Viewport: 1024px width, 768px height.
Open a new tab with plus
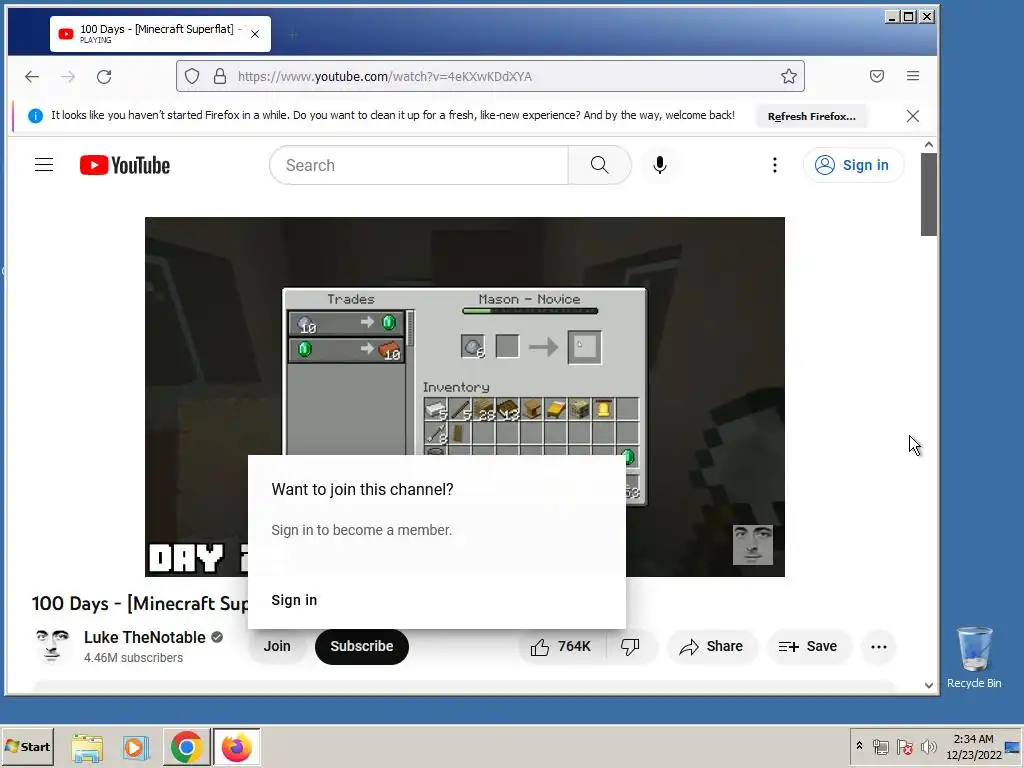pyautogui.click(x=293, y=35)
